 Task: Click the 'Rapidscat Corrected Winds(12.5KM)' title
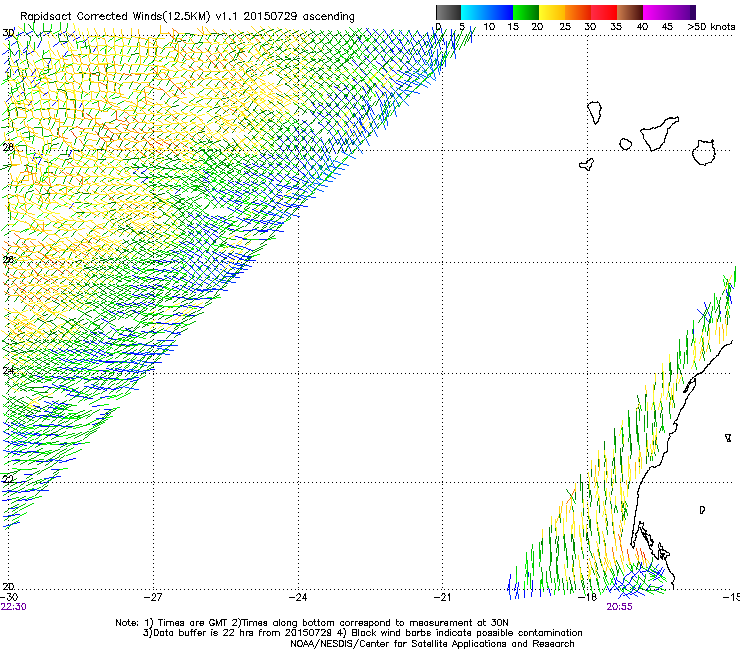115,16
